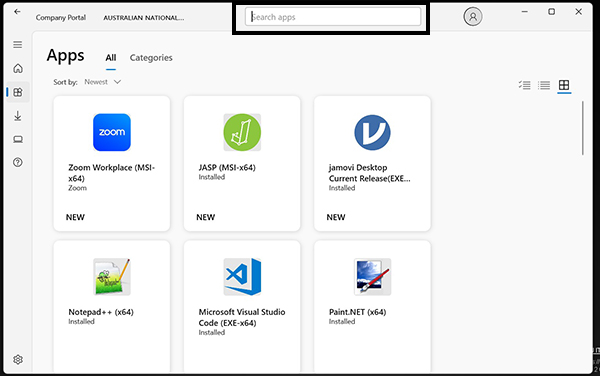Click the Sort by label
The image size is (600, 376).
tap(65, 82)
